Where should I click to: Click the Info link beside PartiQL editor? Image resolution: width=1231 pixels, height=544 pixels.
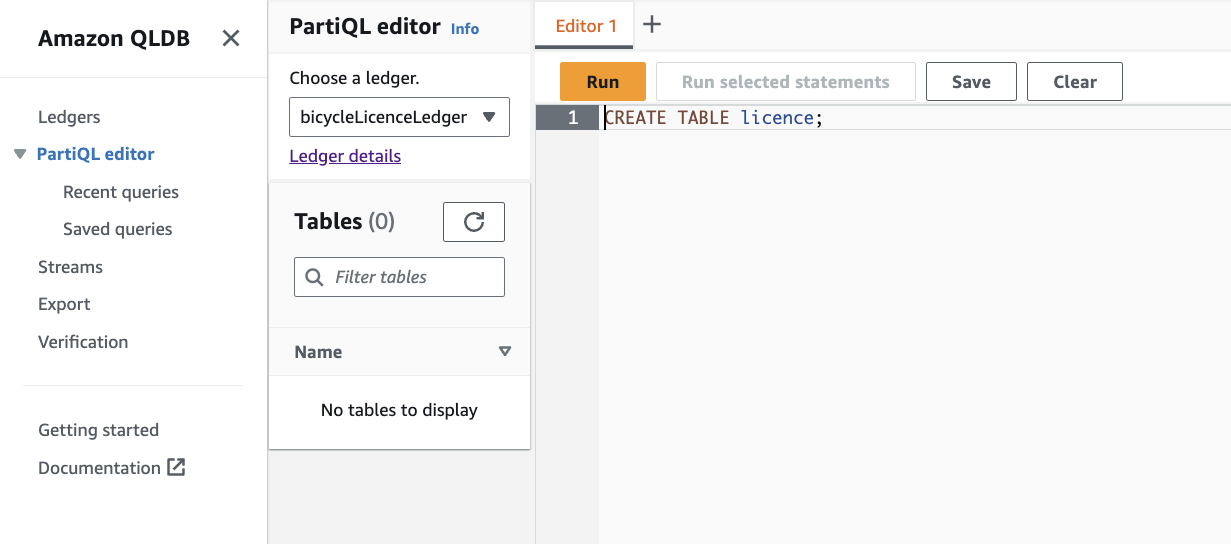(x=465, y=29)
